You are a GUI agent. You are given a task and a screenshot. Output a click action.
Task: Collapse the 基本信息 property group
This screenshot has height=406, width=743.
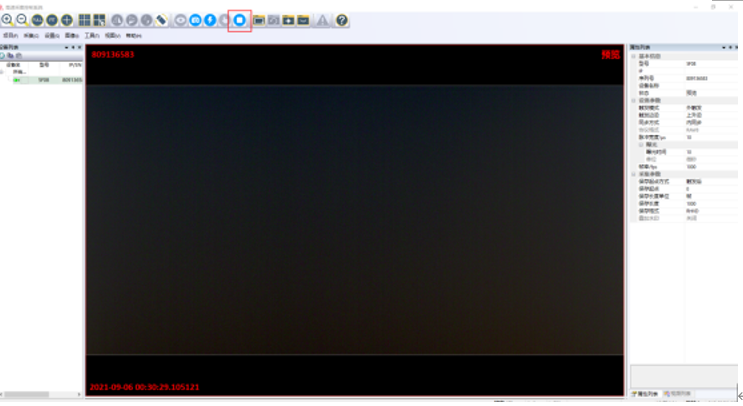[634, 56]
